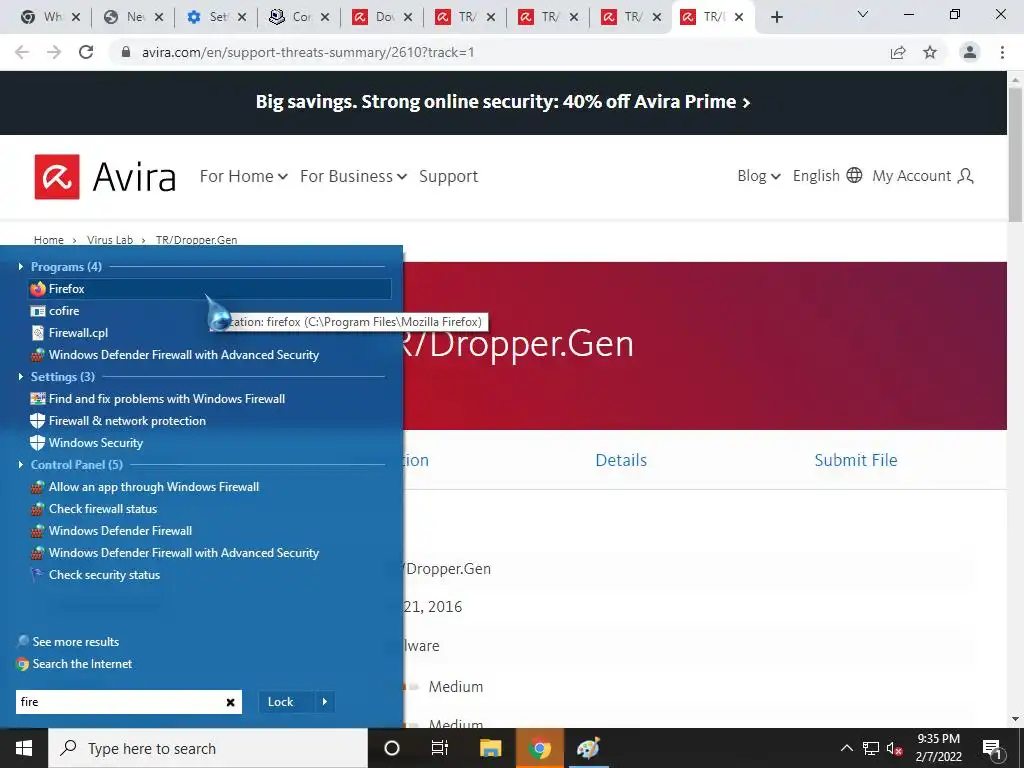Image resolution: width=1024 pixels, height=768 pixels.
Task: Reload the page
Action: tap(86, 52)
